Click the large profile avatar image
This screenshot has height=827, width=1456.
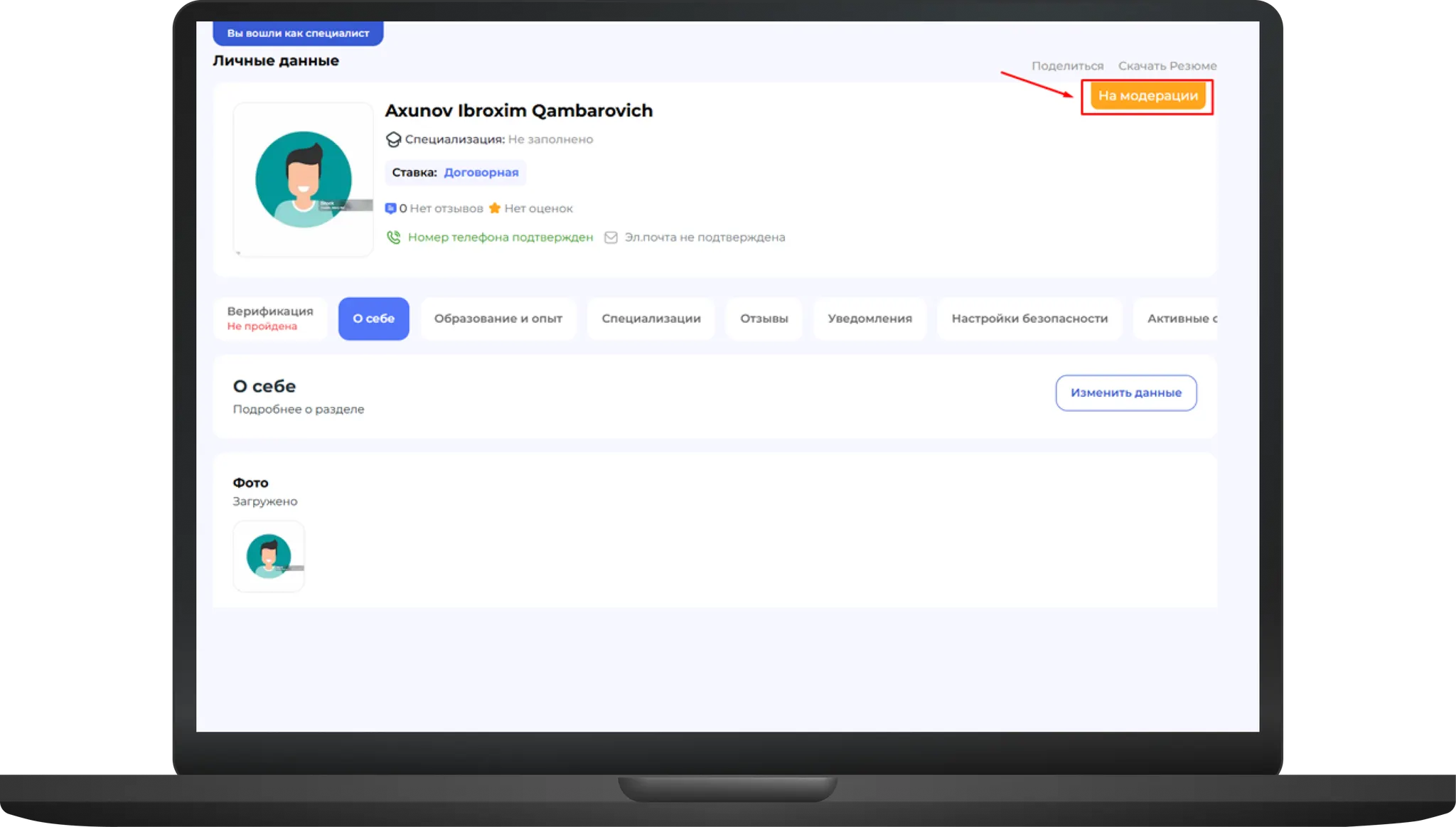(304, 179)
